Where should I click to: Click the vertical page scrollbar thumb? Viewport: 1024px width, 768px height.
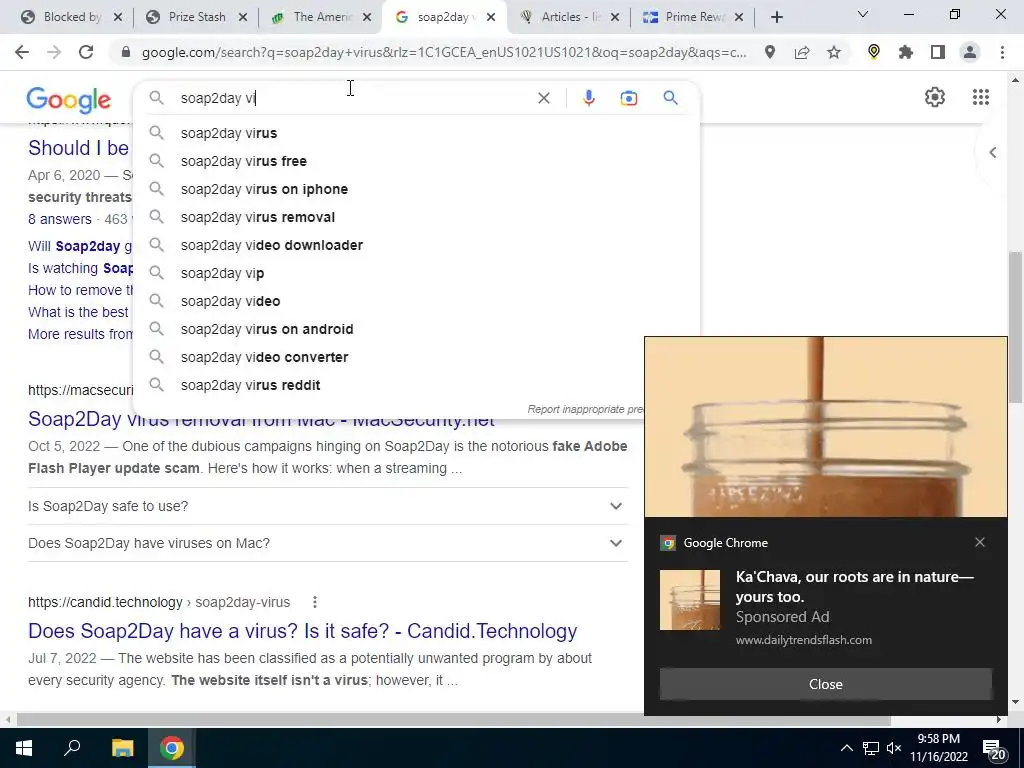click(x=1015, y=327)
